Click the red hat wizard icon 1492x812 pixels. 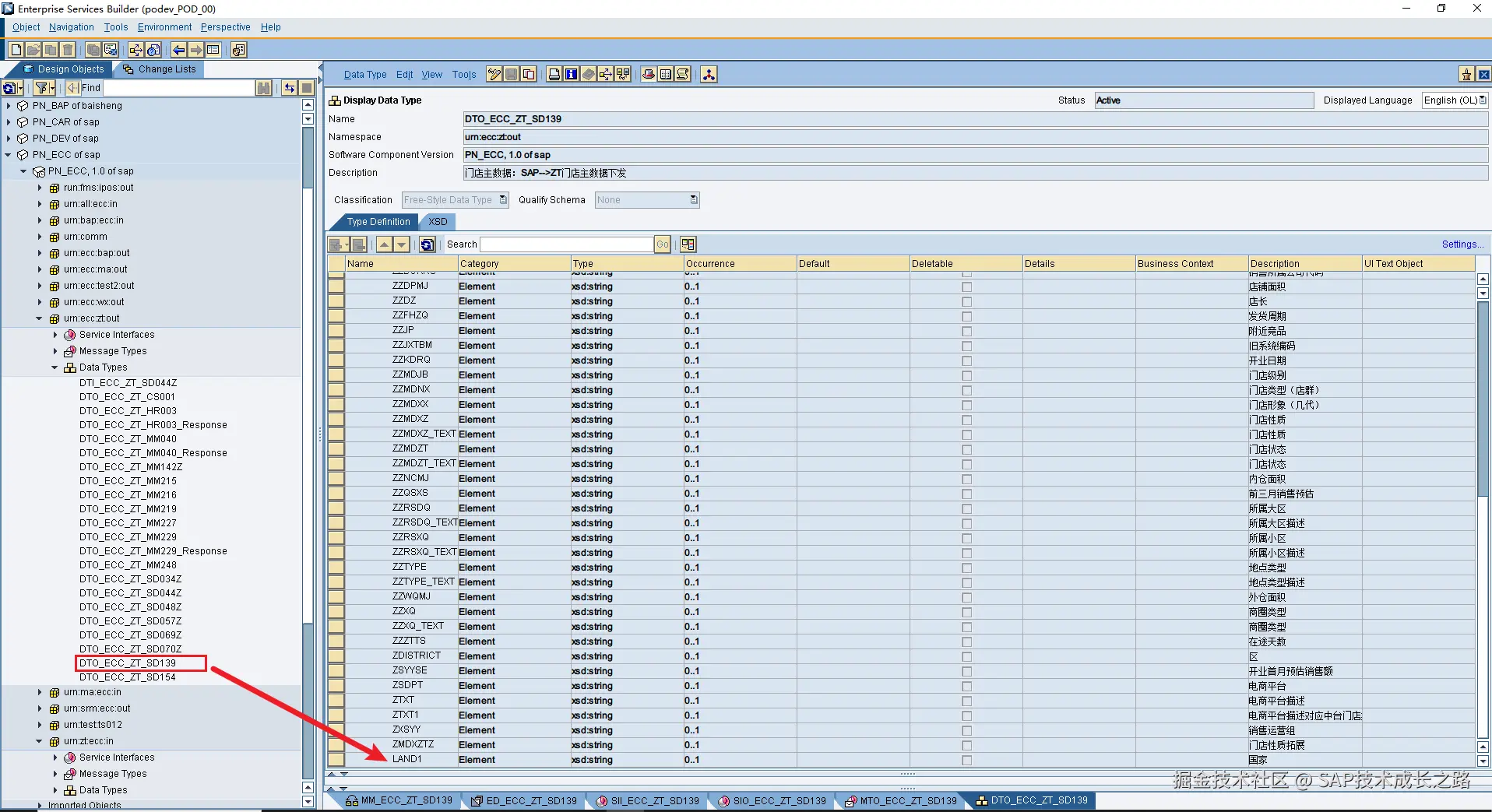coord(648,75)
